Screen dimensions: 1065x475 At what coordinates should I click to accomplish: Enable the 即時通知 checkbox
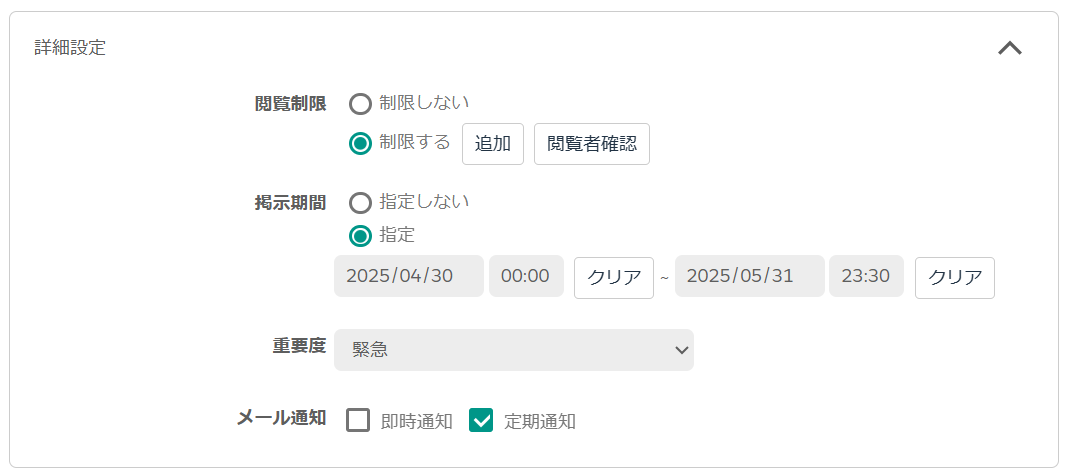[x=358, y=421]
